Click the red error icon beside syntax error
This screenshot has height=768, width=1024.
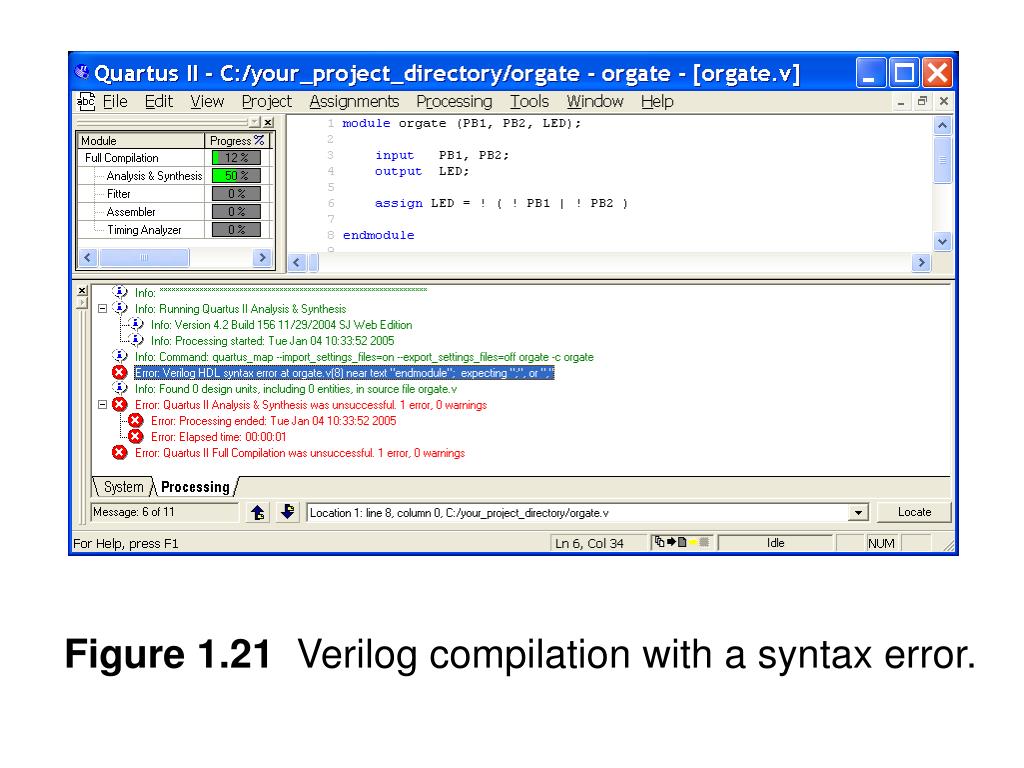click(119, 373)
